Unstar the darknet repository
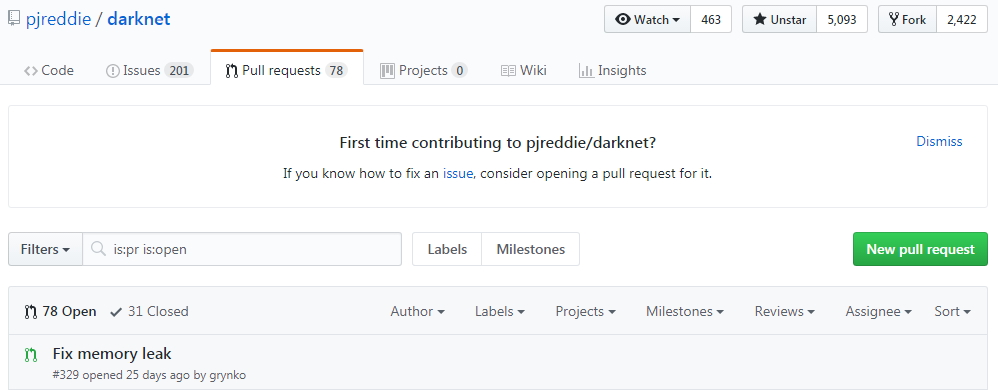998x390 pixels. click(x=779, y=20)
